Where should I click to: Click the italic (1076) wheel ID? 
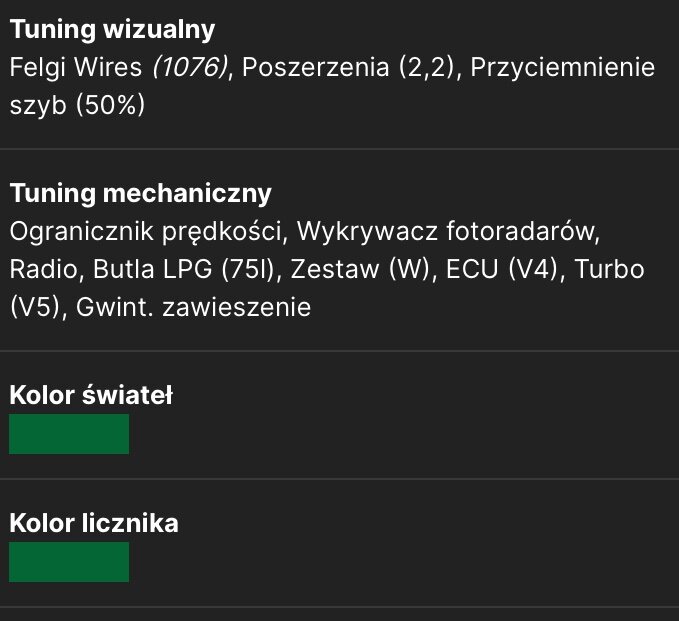pyautogui.click(x=190, y=68)
